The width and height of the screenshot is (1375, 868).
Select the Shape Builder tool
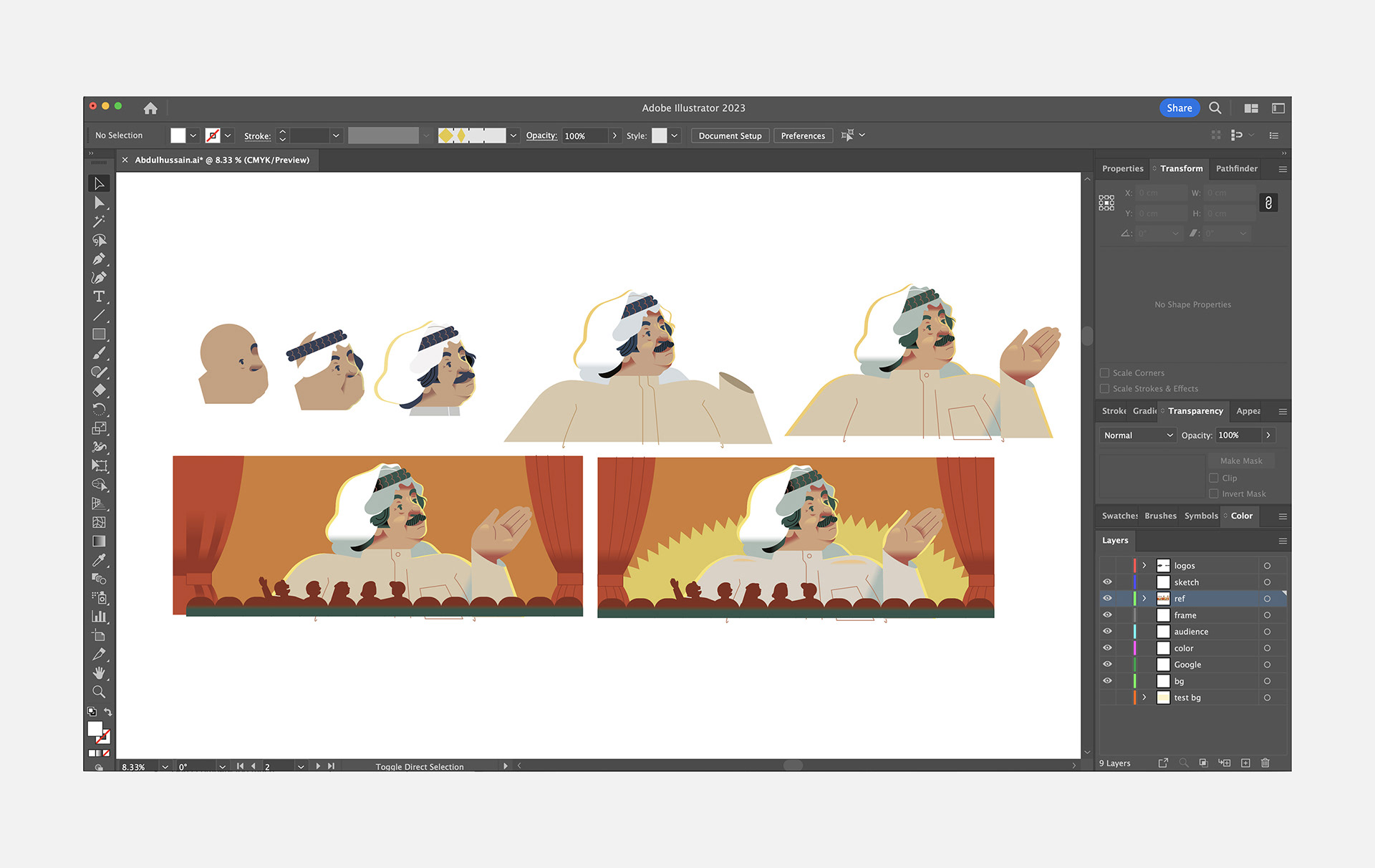(100, 484)
